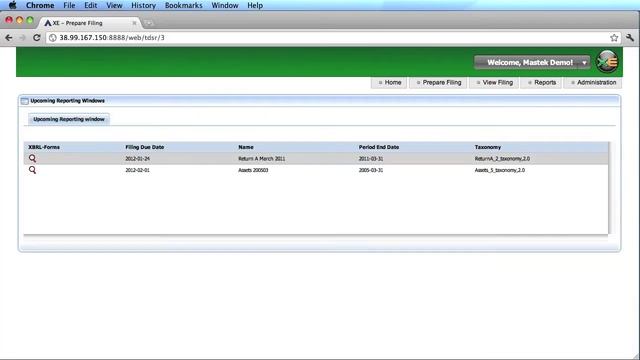Open the Help menu
The width and height of the screenshot is (640, 360).
coord(255,5)
